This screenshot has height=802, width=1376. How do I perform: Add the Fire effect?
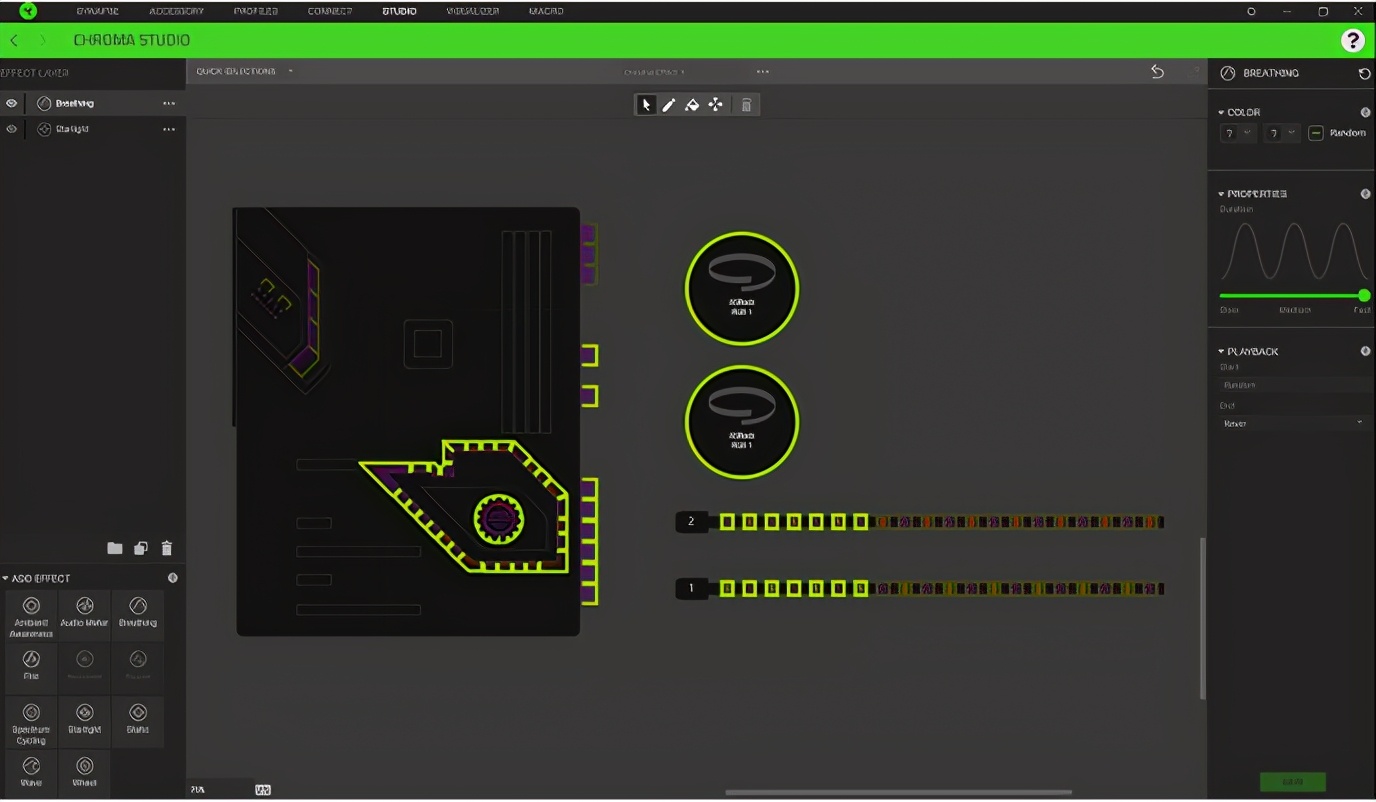click(x=31, y=667)
